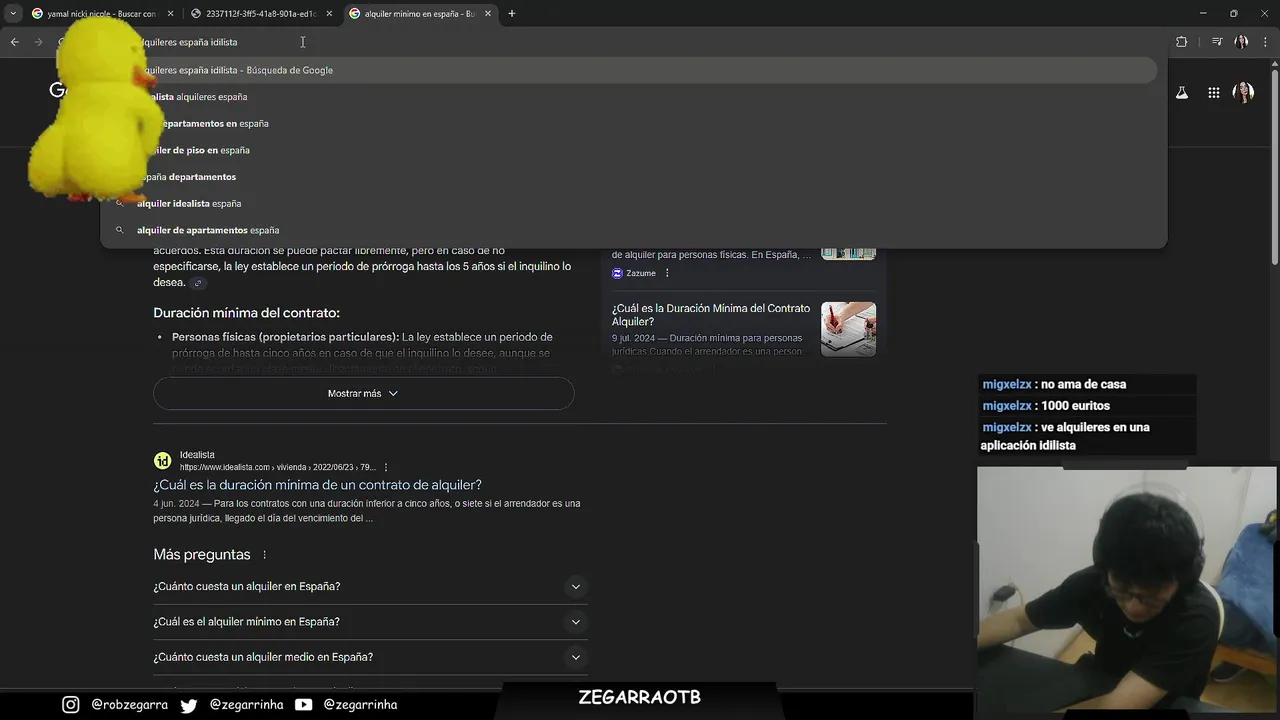Screen dimensions: 1280x720
Task: Click the '@robzegarra' handle
Action: pos(129,705)
